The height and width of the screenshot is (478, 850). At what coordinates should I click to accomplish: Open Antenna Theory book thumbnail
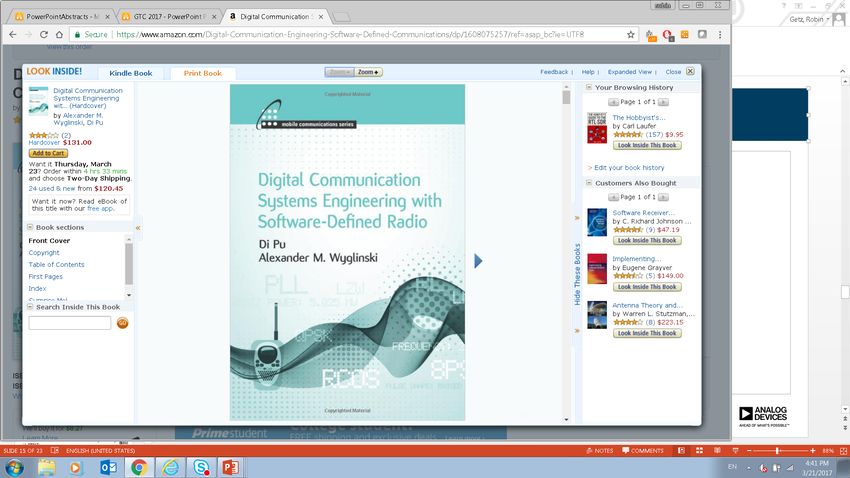pos(597,315)
